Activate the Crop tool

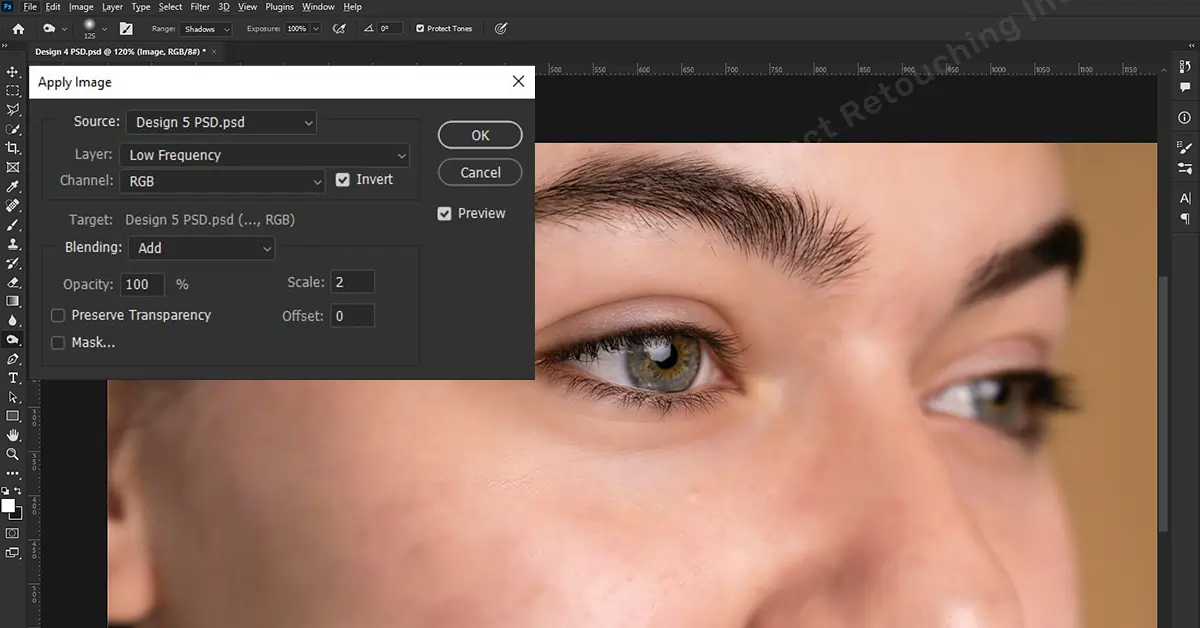[x=13, y=147]
